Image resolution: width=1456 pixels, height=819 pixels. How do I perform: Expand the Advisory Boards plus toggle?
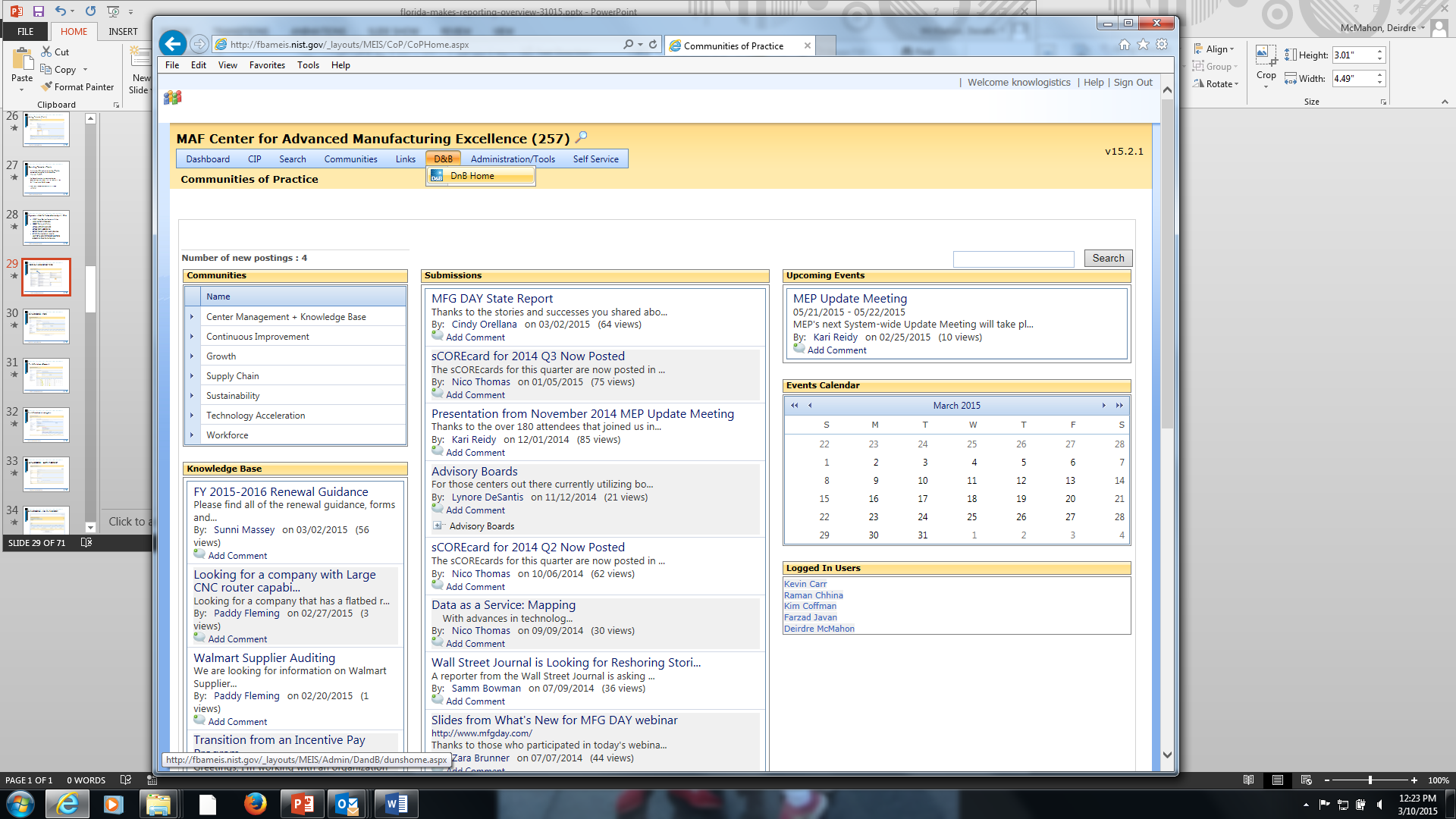438,526
